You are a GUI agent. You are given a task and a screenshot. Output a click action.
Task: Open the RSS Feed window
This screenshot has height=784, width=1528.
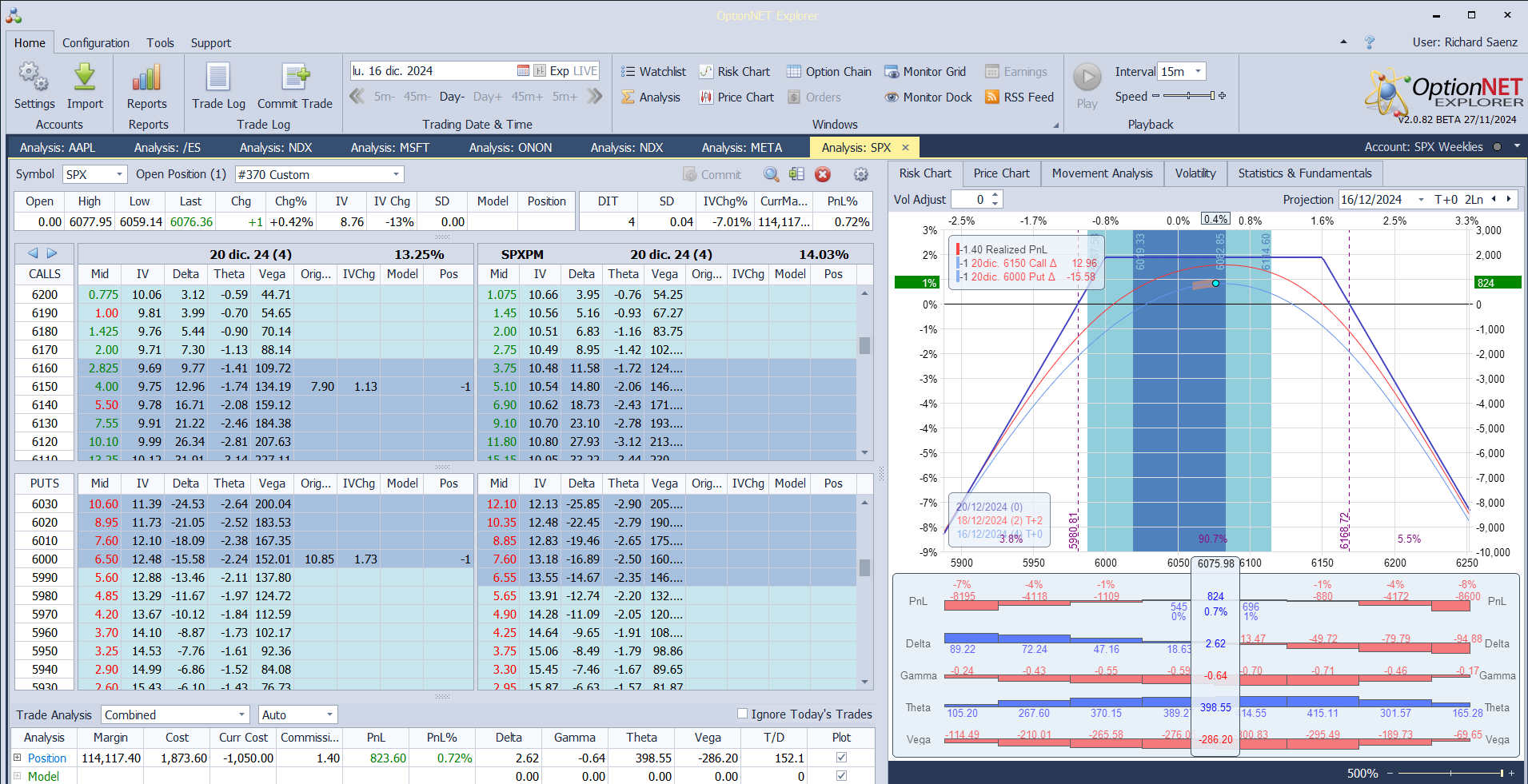coord(1019,98)
